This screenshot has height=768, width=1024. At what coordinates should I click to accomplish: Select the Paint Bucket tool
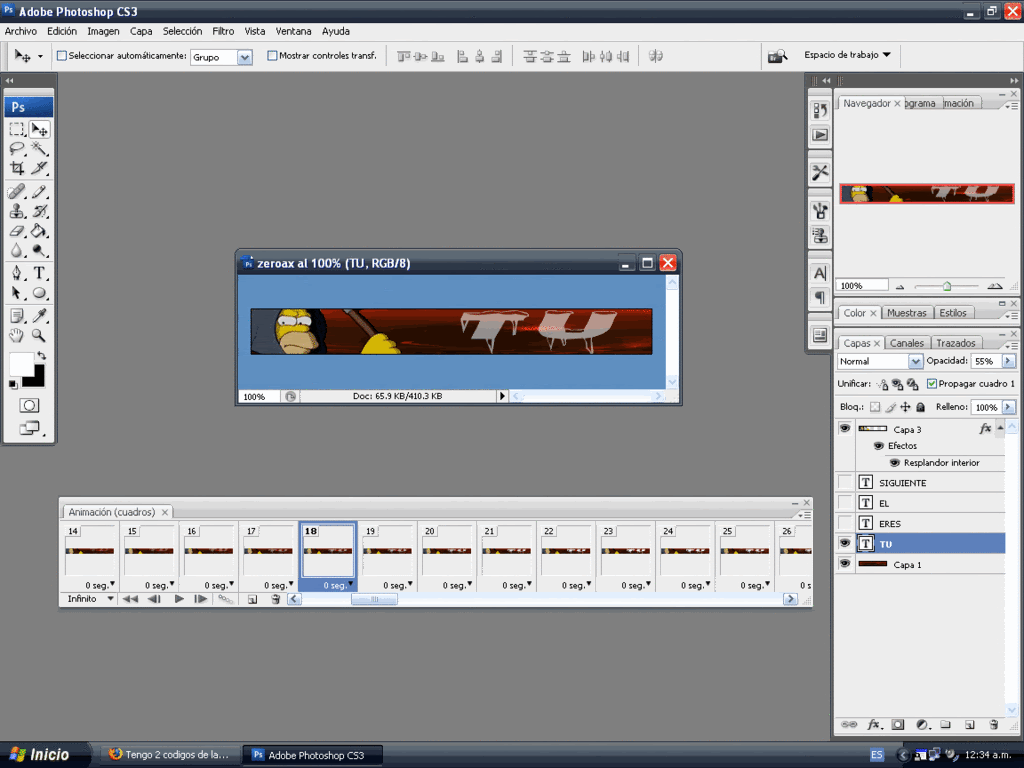click(x=40, y=231)
